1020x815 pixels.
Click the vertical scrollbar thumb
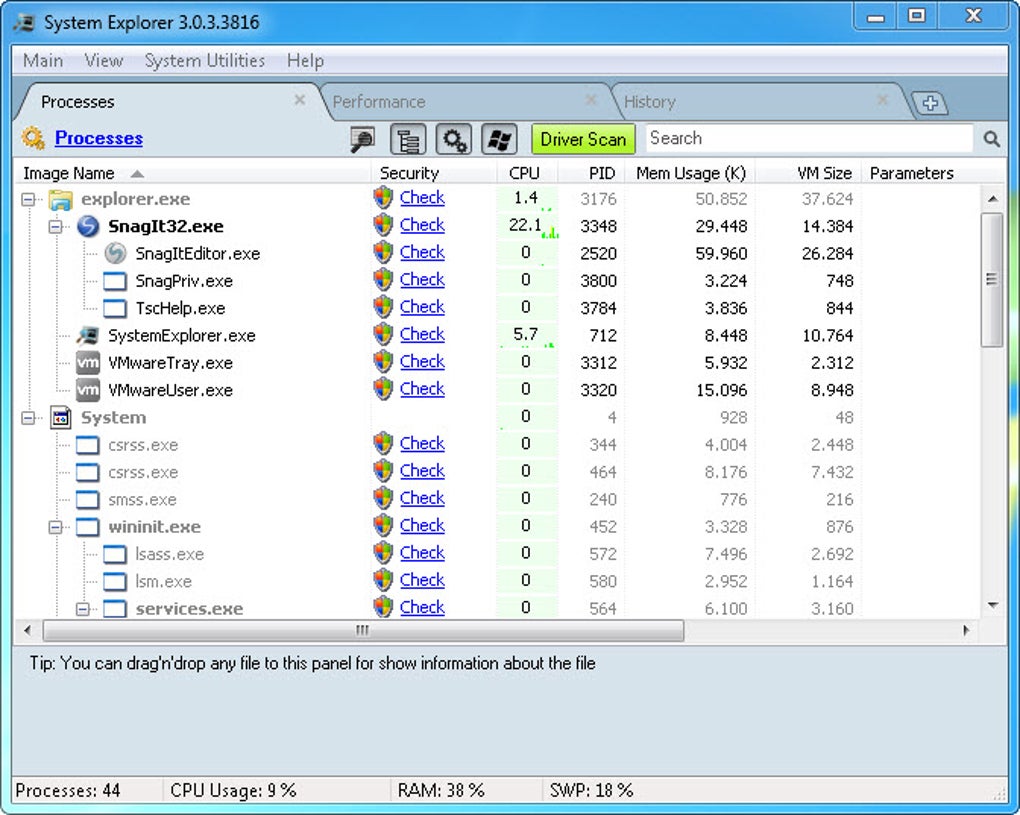[992, 280]
